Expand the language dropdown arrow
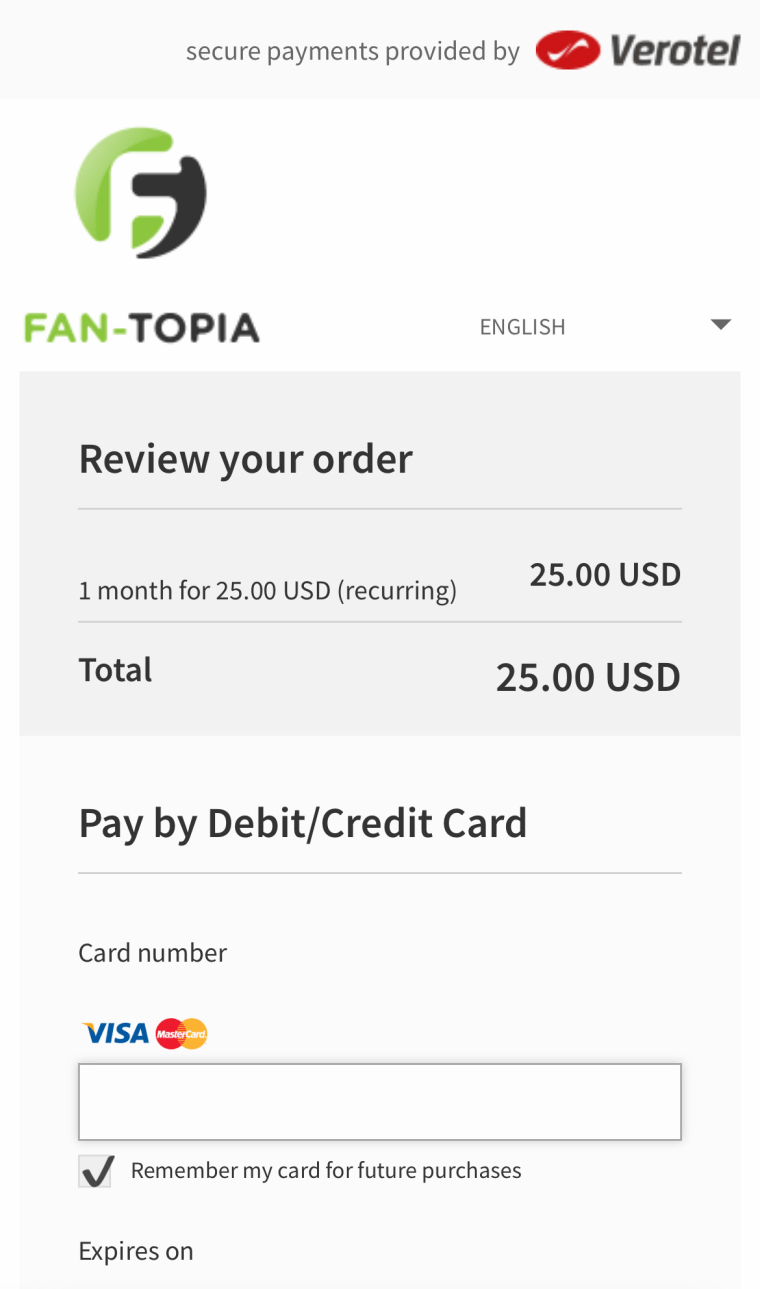Viewport: 760px width, 1289px height. (720, 325)
